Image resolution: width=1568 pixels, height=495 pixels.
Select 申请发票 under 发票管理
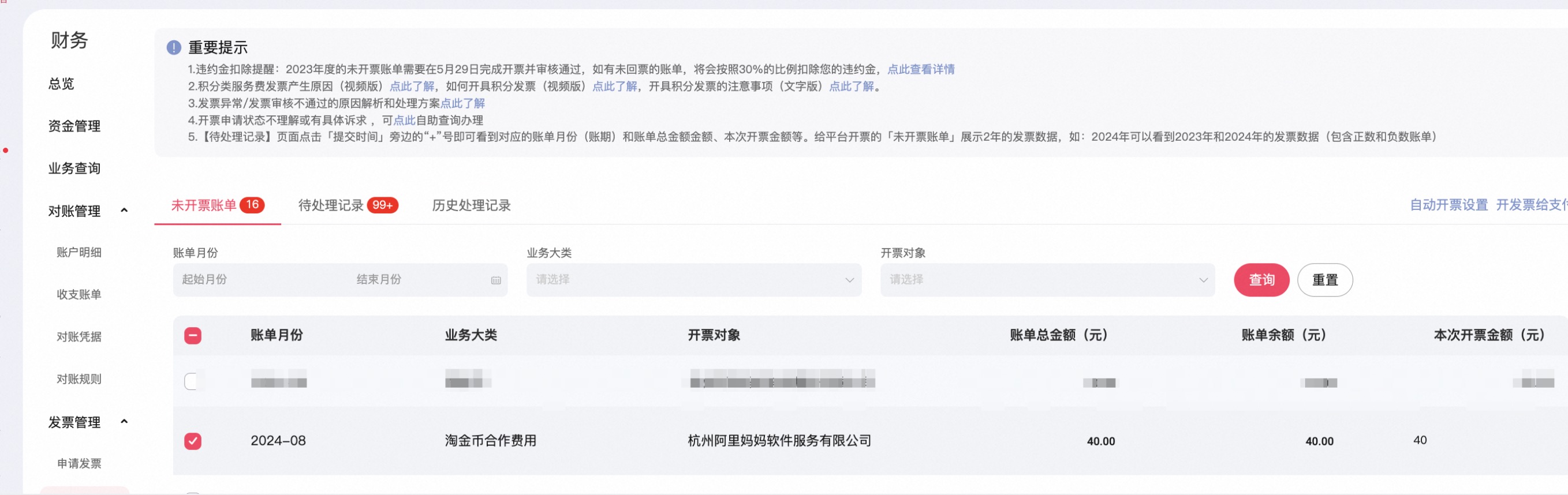coord(79,463)
